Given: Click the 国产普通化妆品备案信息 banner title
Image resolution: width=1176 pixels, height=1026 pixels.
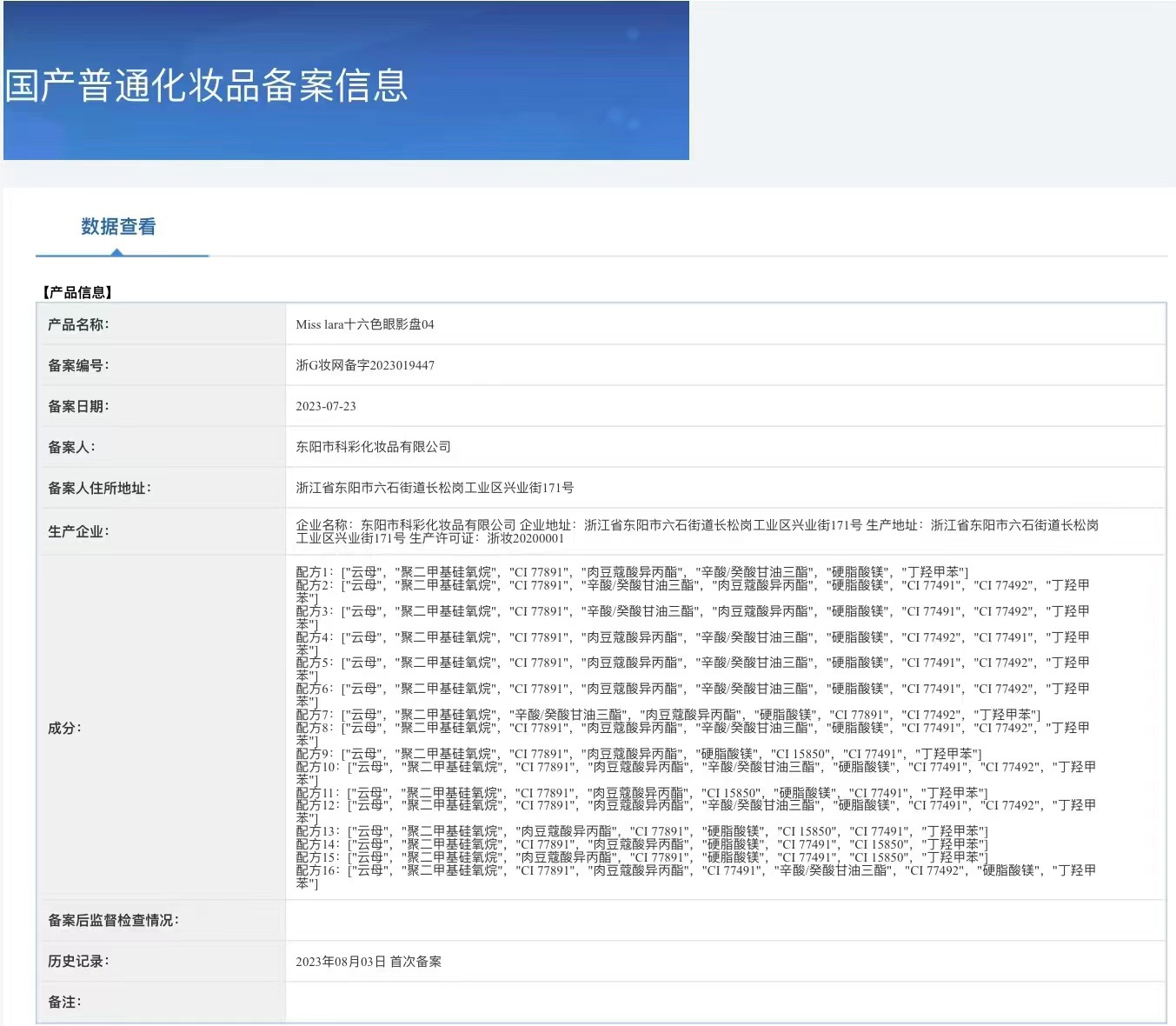Looking at the screenshot, I should point(207,85).
